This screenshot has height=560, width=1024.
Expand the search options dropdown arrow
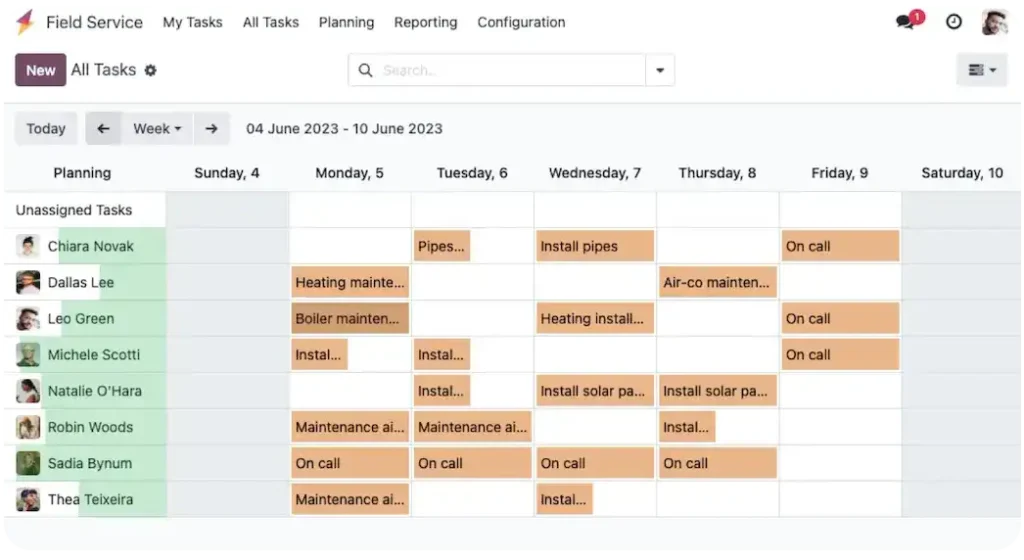click(660, 70)
